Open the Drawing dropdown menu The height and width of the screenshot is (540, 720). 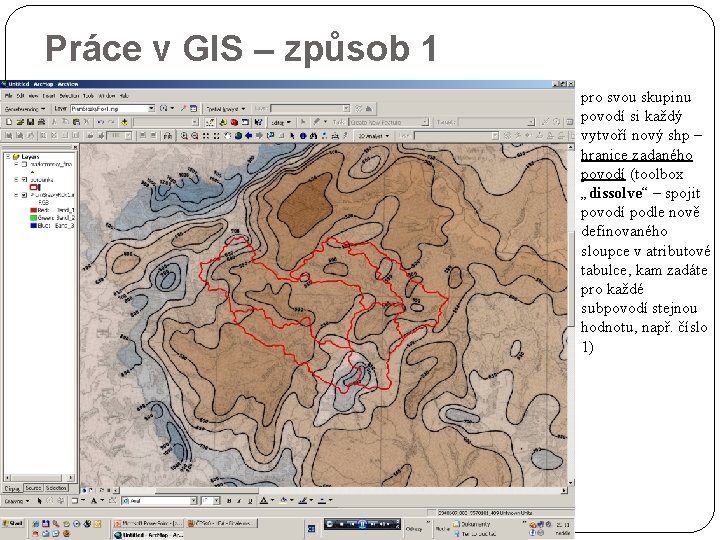pyautogui.click(x=17, y=501)
